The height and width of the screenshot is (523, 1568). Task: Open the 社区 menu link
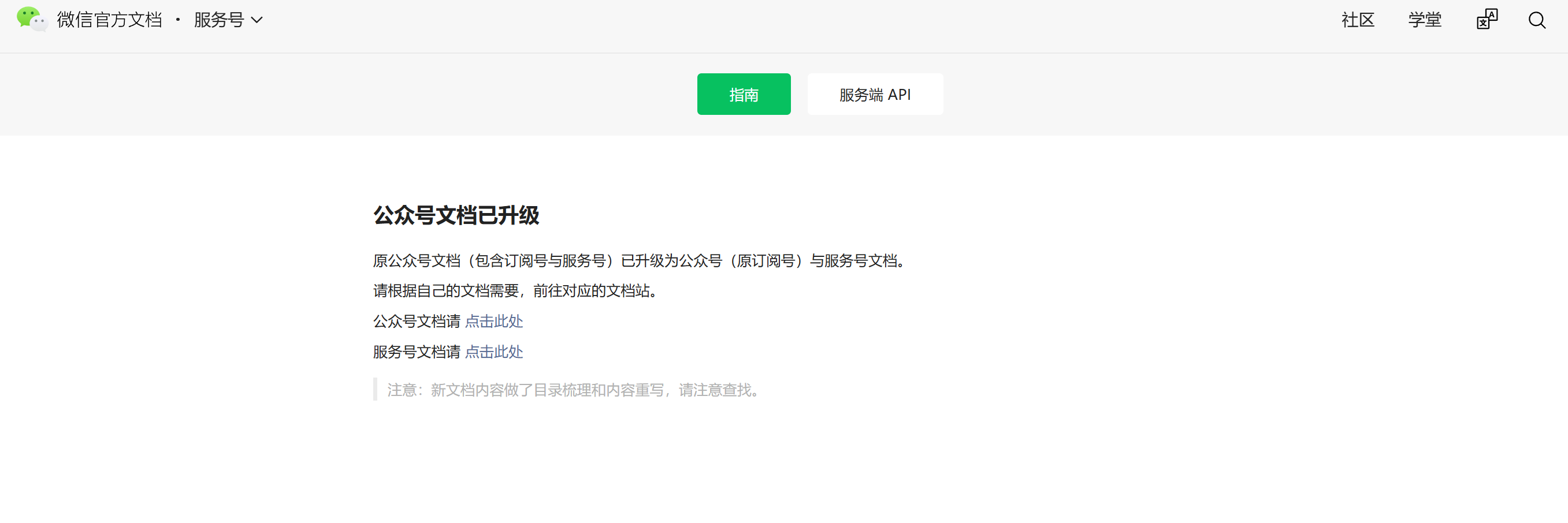[1357, 20]
